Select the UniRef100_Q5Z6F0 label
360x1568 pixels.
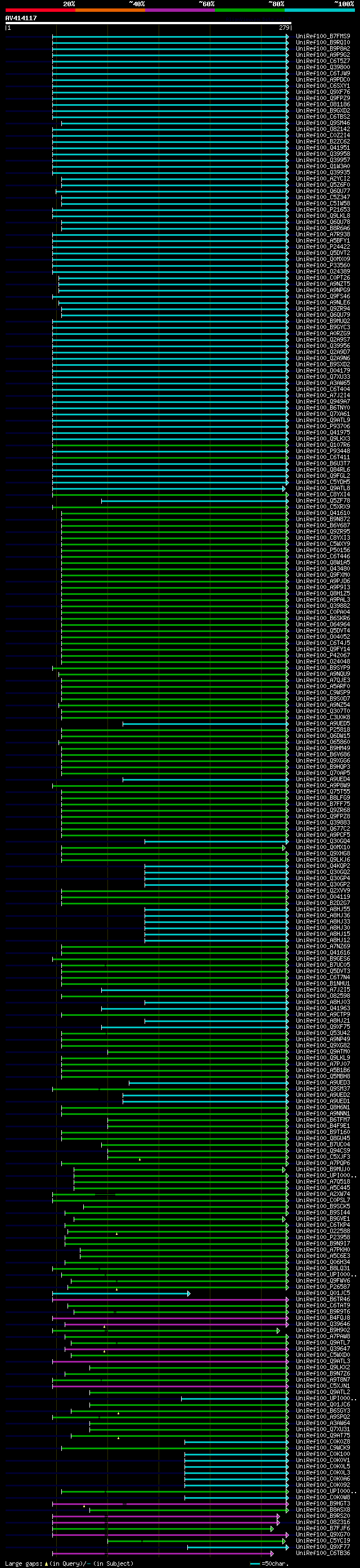[323, 185]
